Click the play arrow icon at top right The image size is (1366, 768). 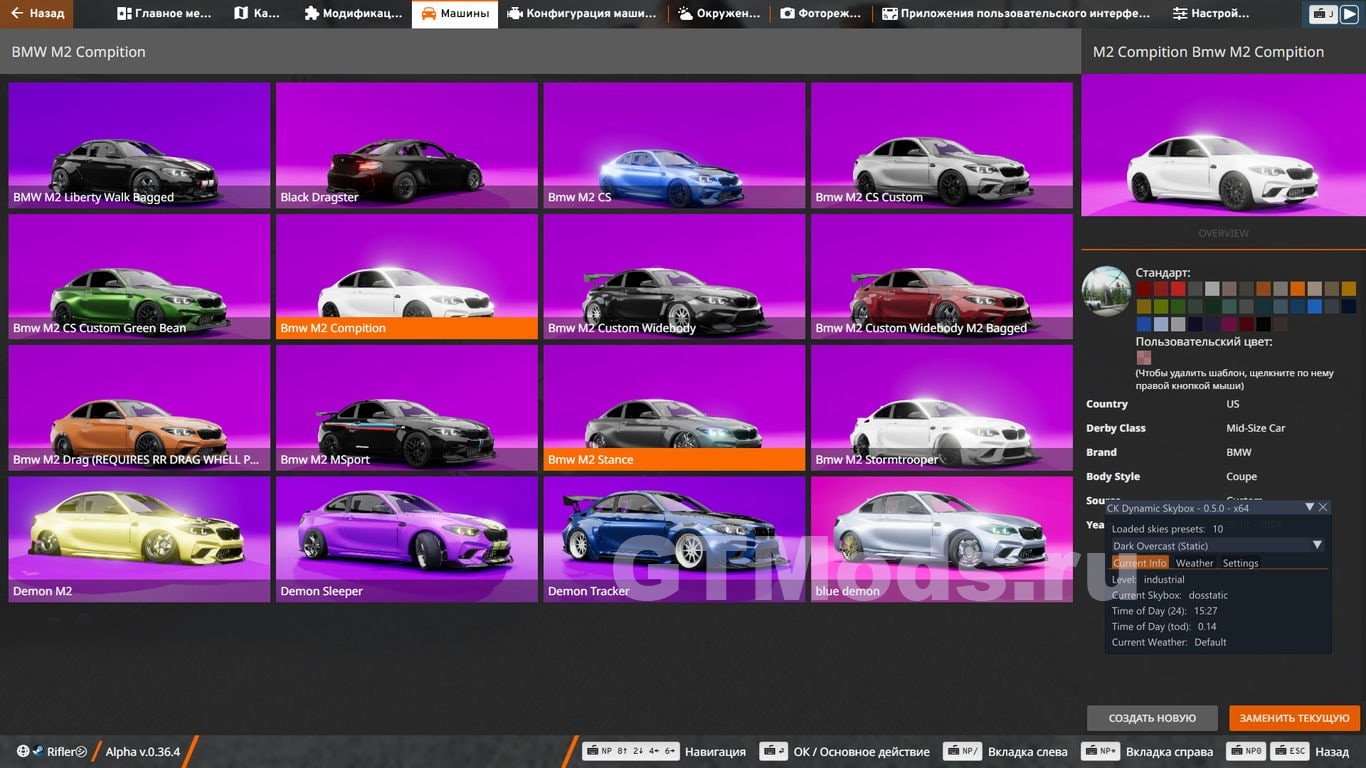pyautogui.click(x=1350, y=14)
